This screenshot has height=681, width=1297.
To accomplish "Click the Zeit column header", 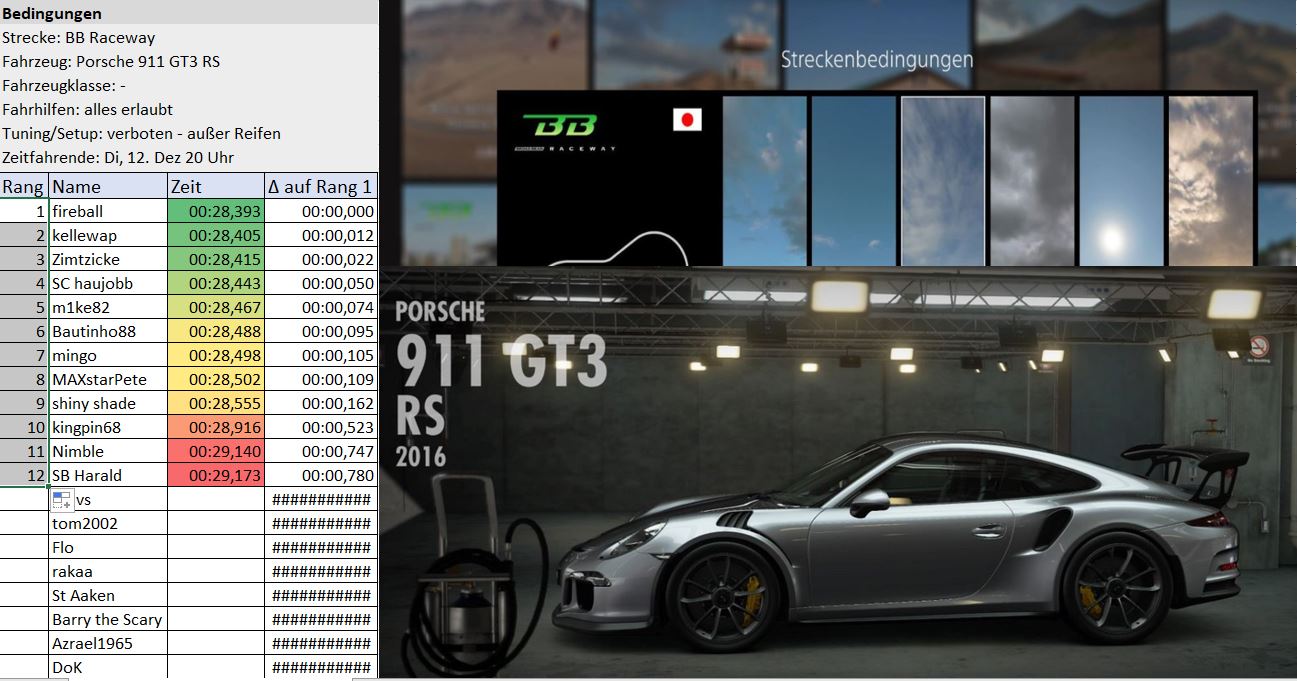I will [x=216, y=186].
